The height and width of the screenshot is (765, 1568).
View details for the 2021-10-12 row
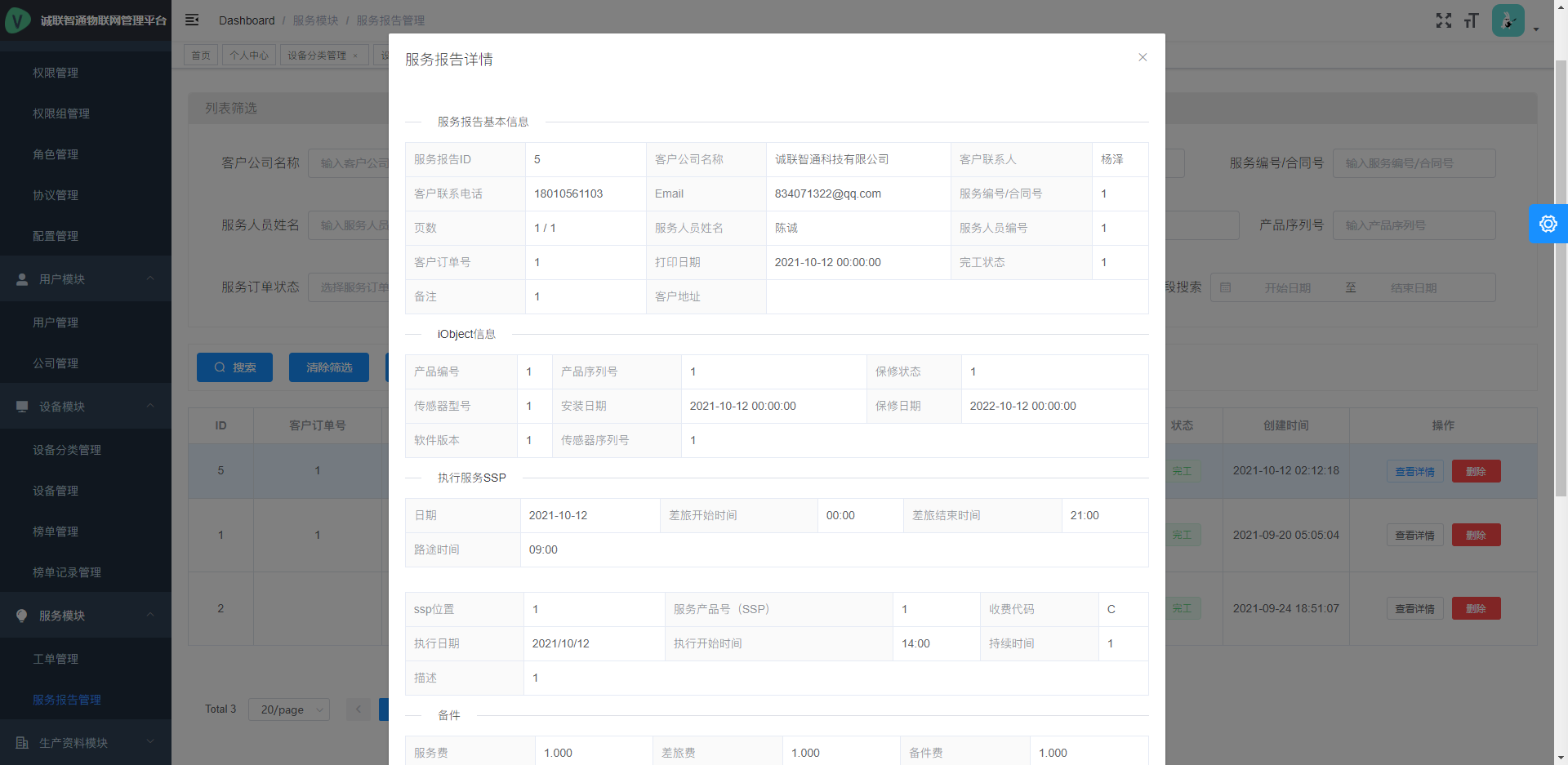1414,471
